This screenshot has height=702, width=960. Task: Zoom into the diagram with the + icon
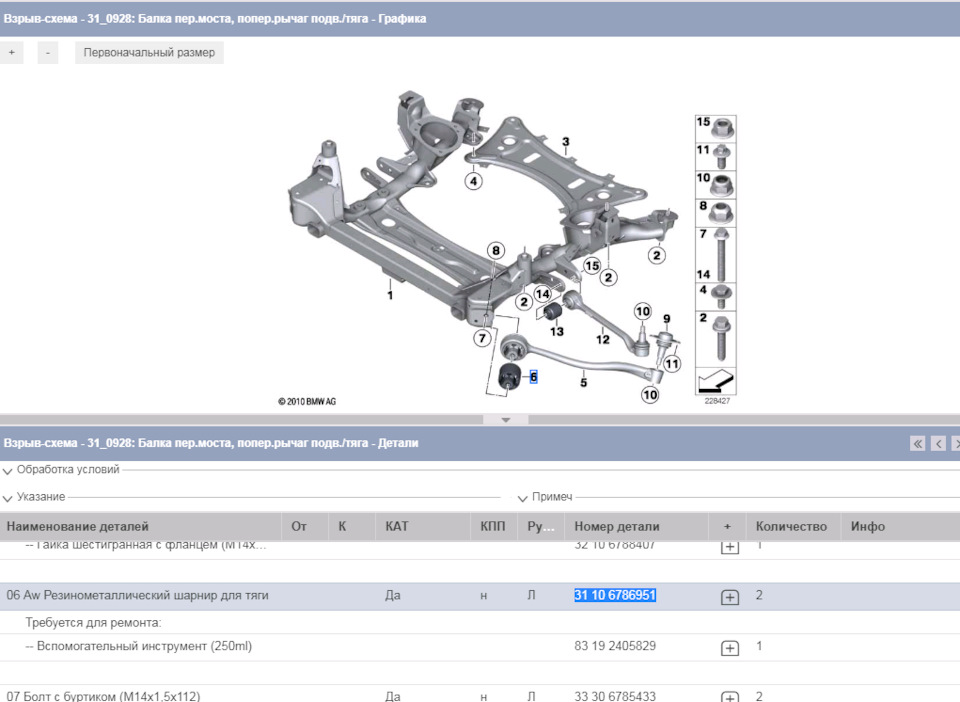click(x=11, y=51)
